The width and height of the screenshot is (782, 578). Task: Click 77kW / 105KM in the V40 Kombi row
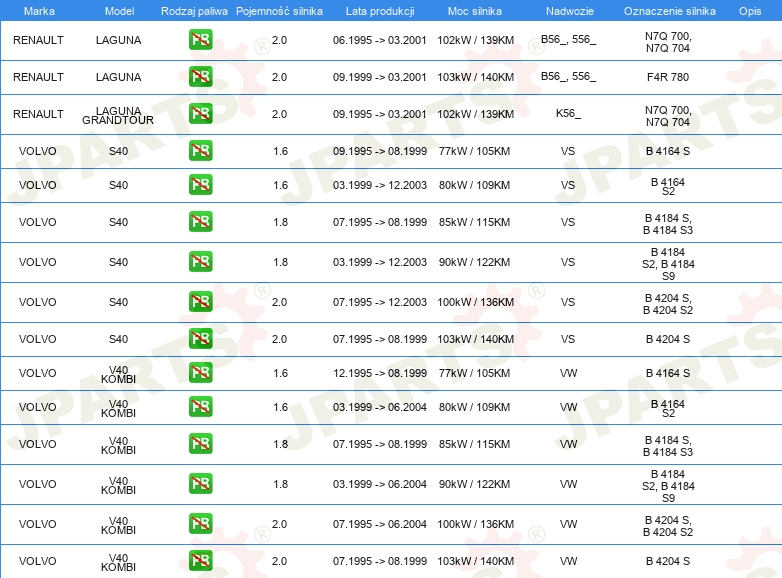coord(474,373)
